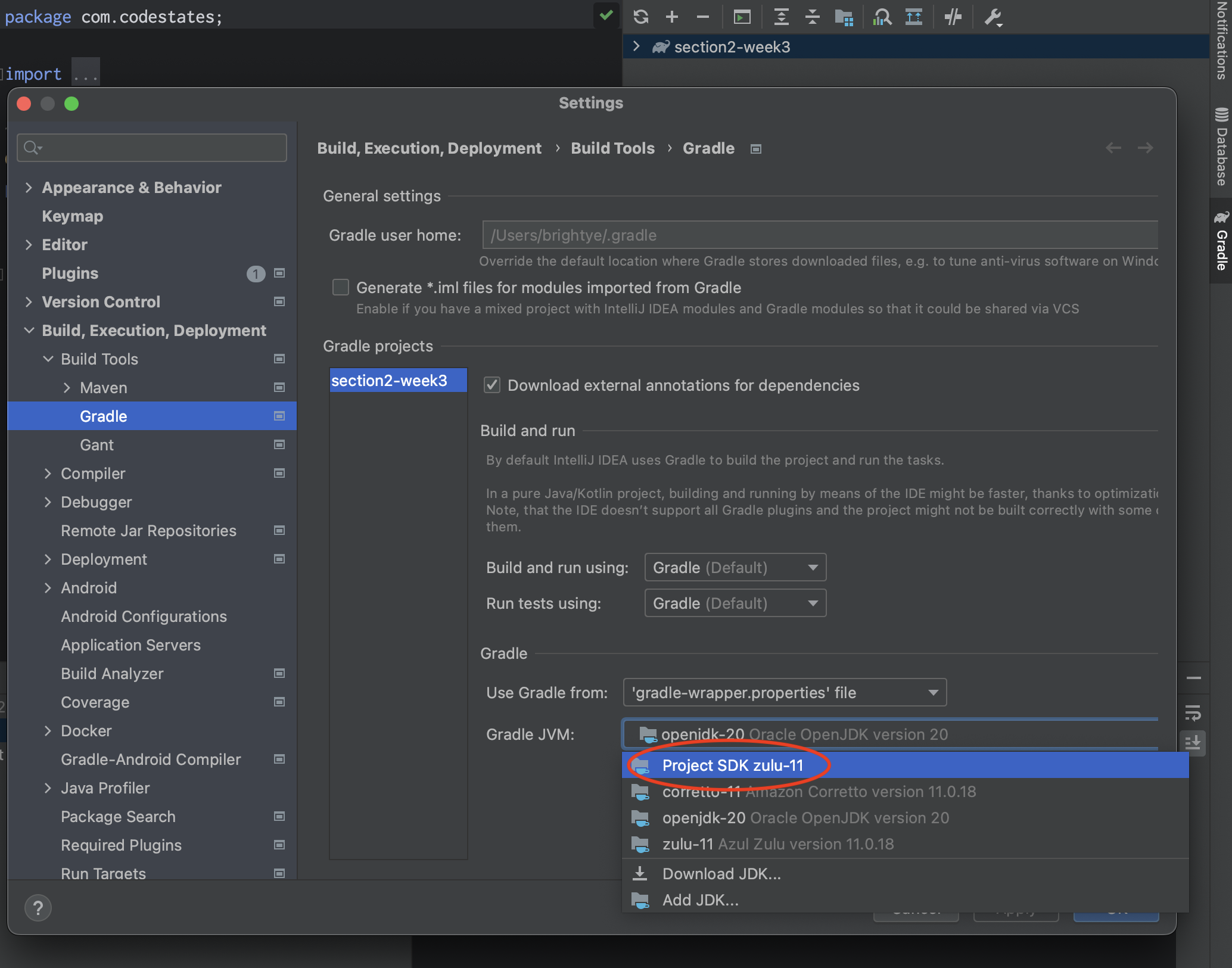Click the Expand All icon in the Gradle toolbar
1232x968 pixels.
[x=781, y=17]
